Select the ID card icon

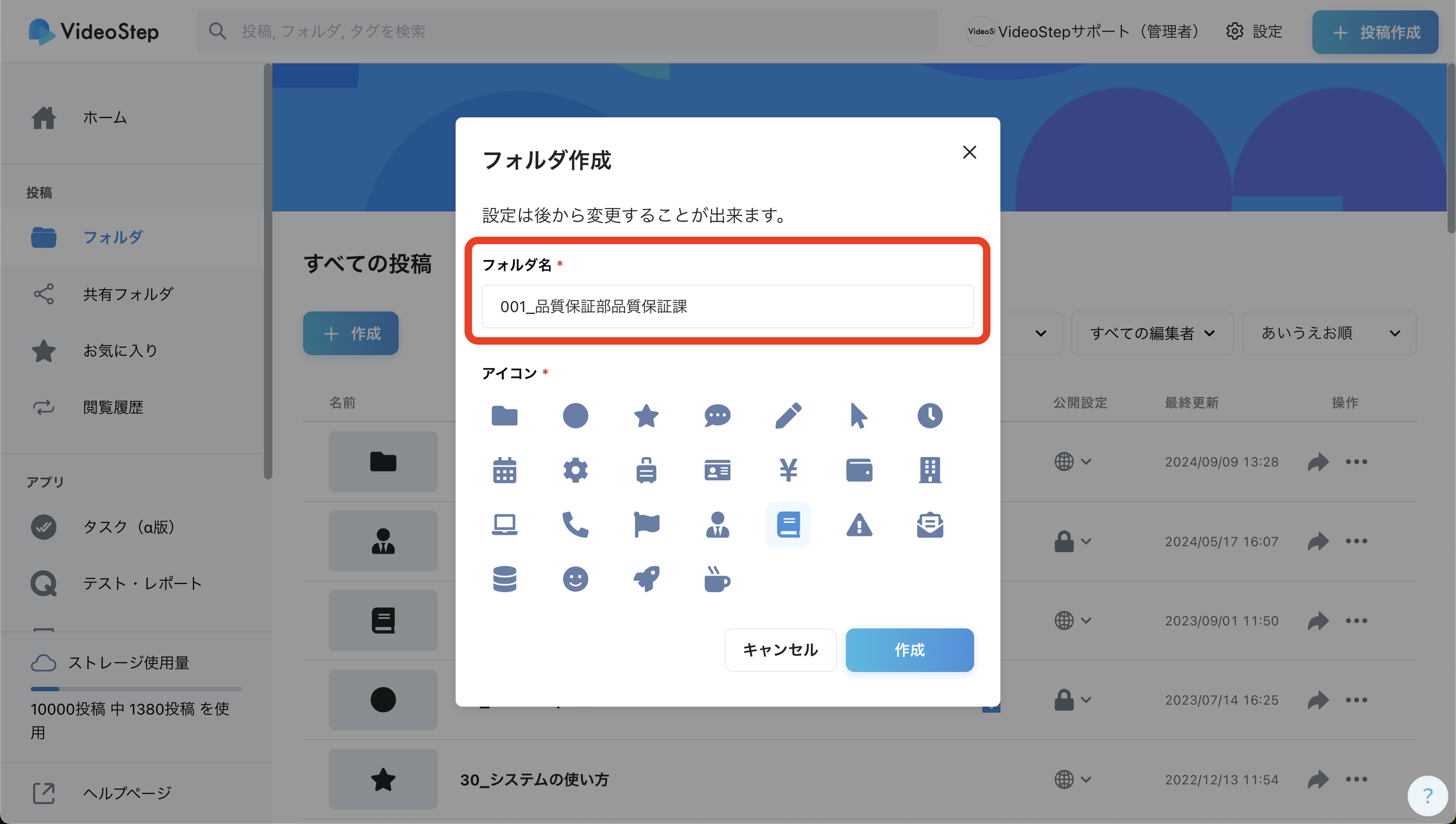click(x=717, y=470)
